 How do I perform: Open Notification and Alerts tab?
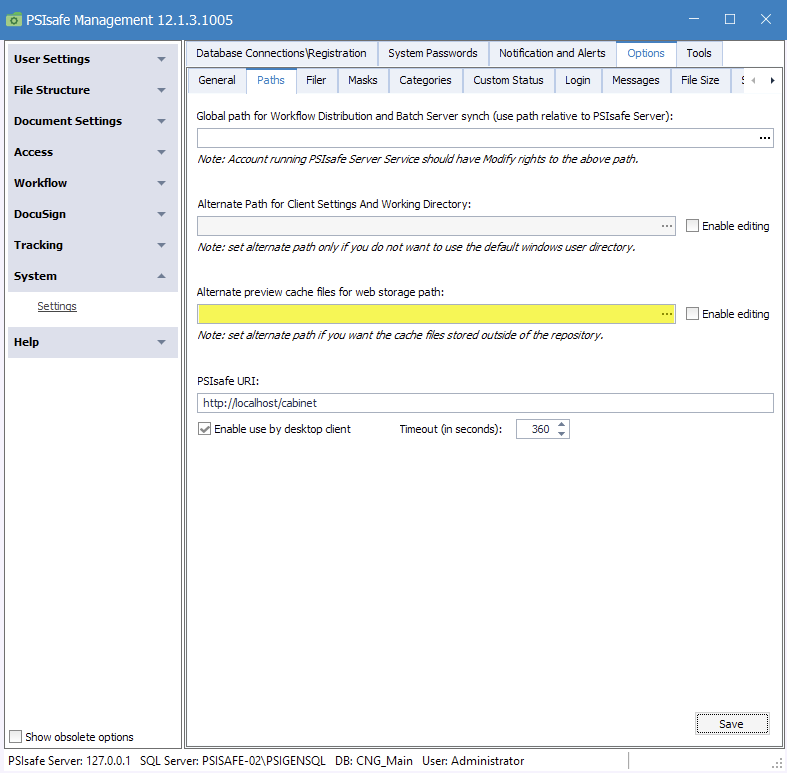pyautogui.click(x=552, y=53)
